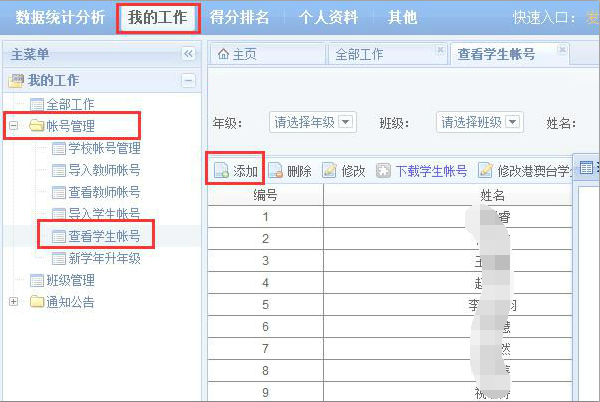Switch to the 主页 tab
The height and width of the screenshot is (402, 600).
click(x=267, y=54)
